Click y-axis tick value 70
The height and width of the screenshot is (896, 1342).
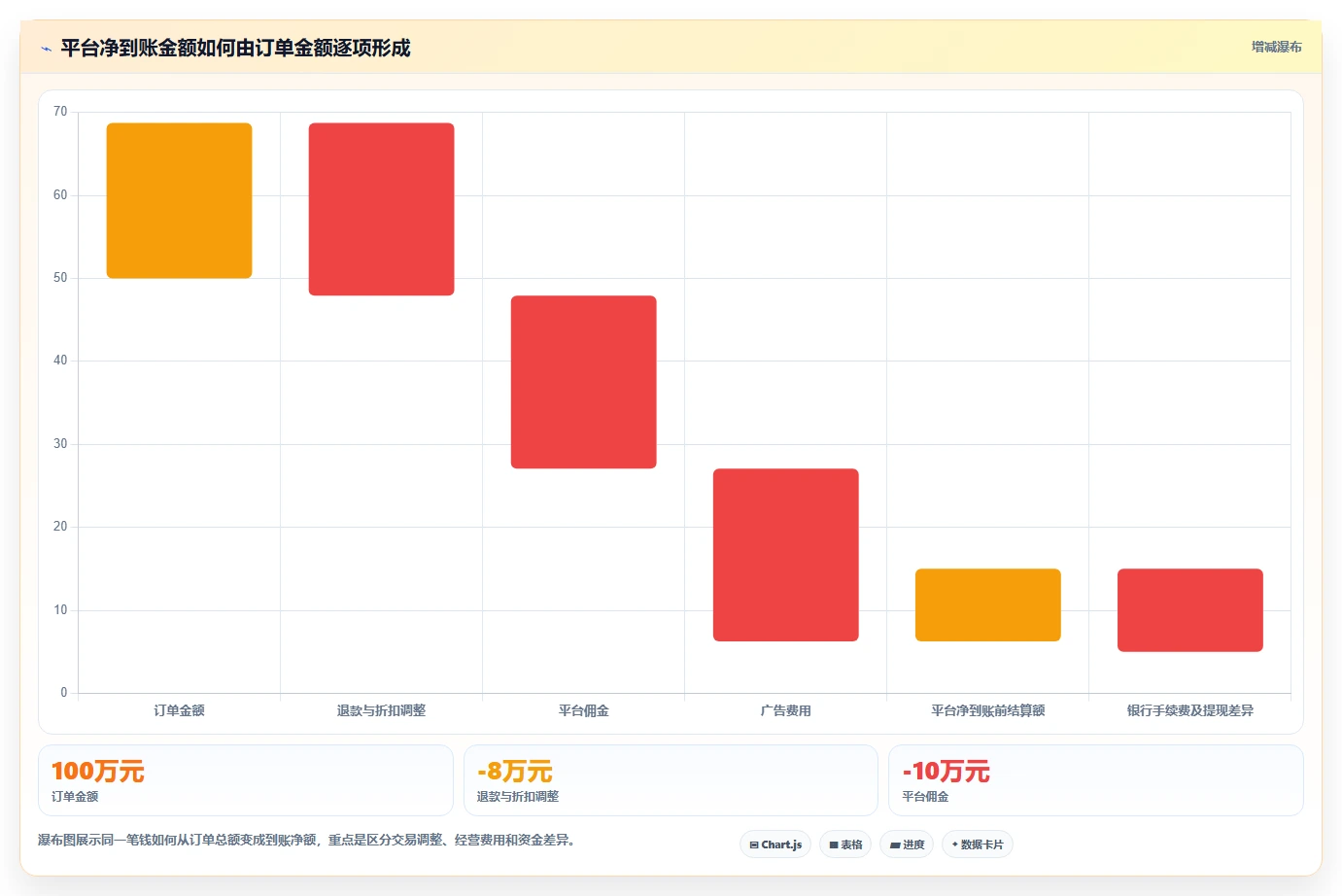(x=60, y=112)
